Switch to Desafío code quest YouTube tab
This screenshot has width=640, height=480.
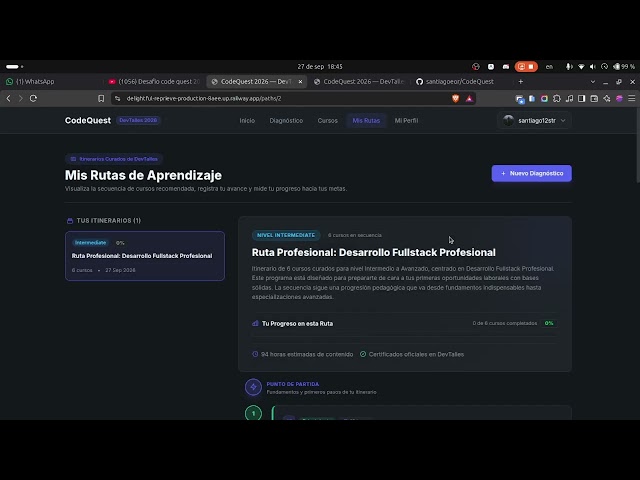(x=154, y=82)
